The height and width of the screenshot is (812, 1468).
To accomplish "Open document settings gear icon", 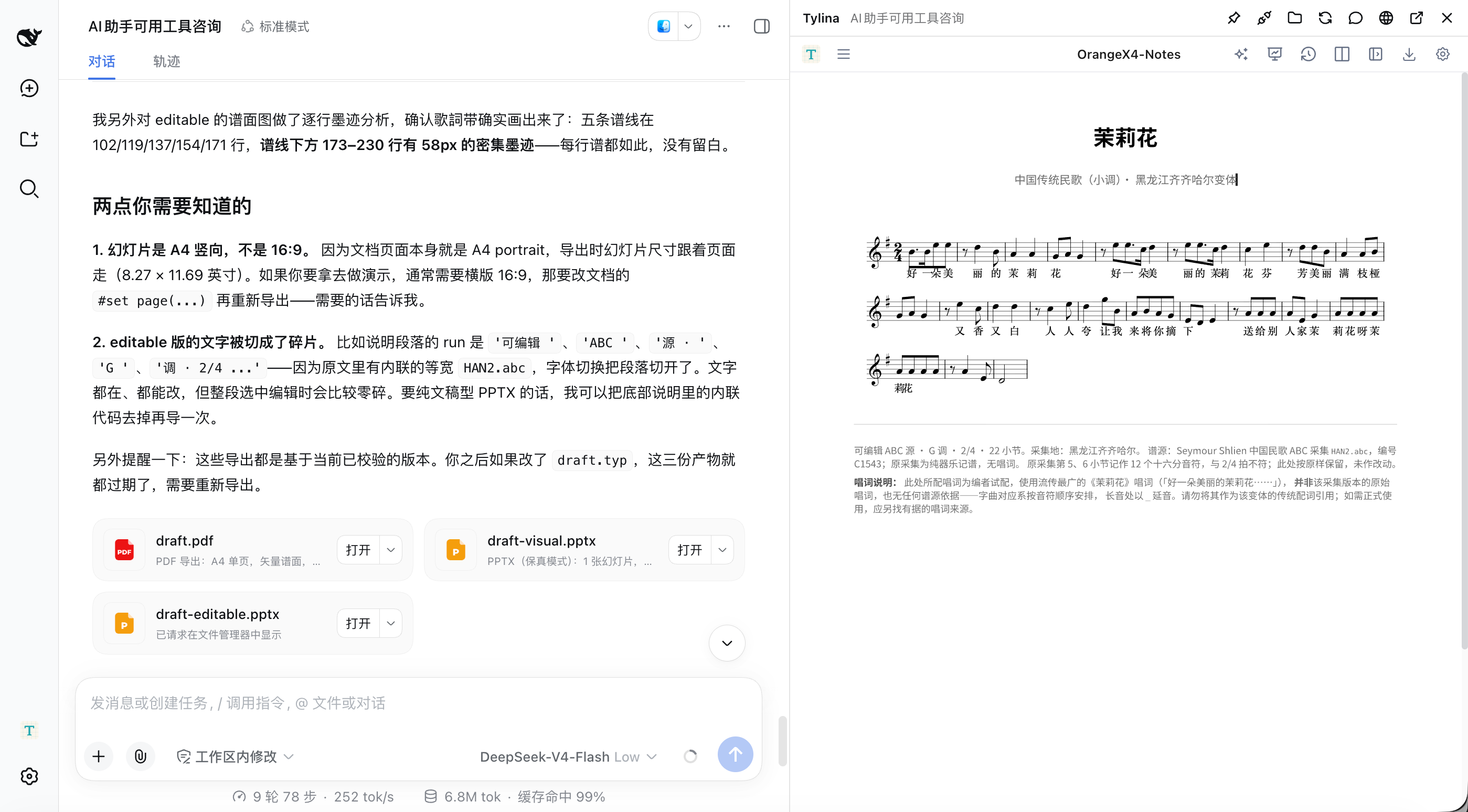I will [x=1443, y=54].
